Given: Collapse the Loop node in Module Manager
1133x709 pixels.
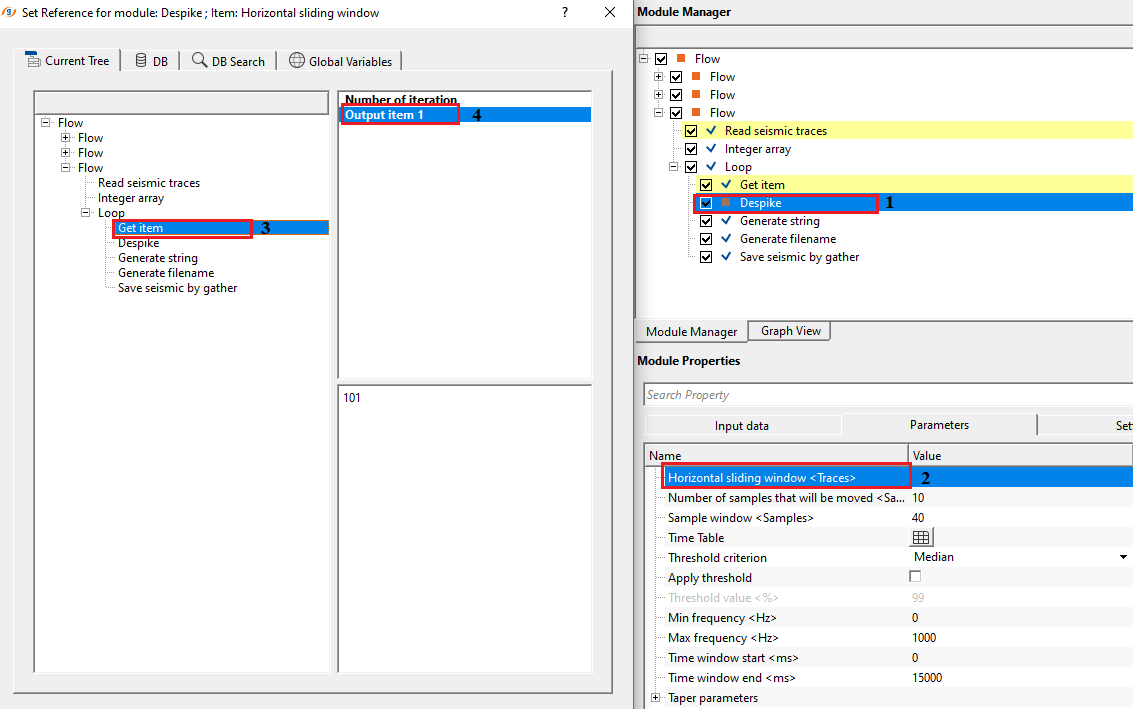Looking at the screenshot, I should [x=675, y=167].
